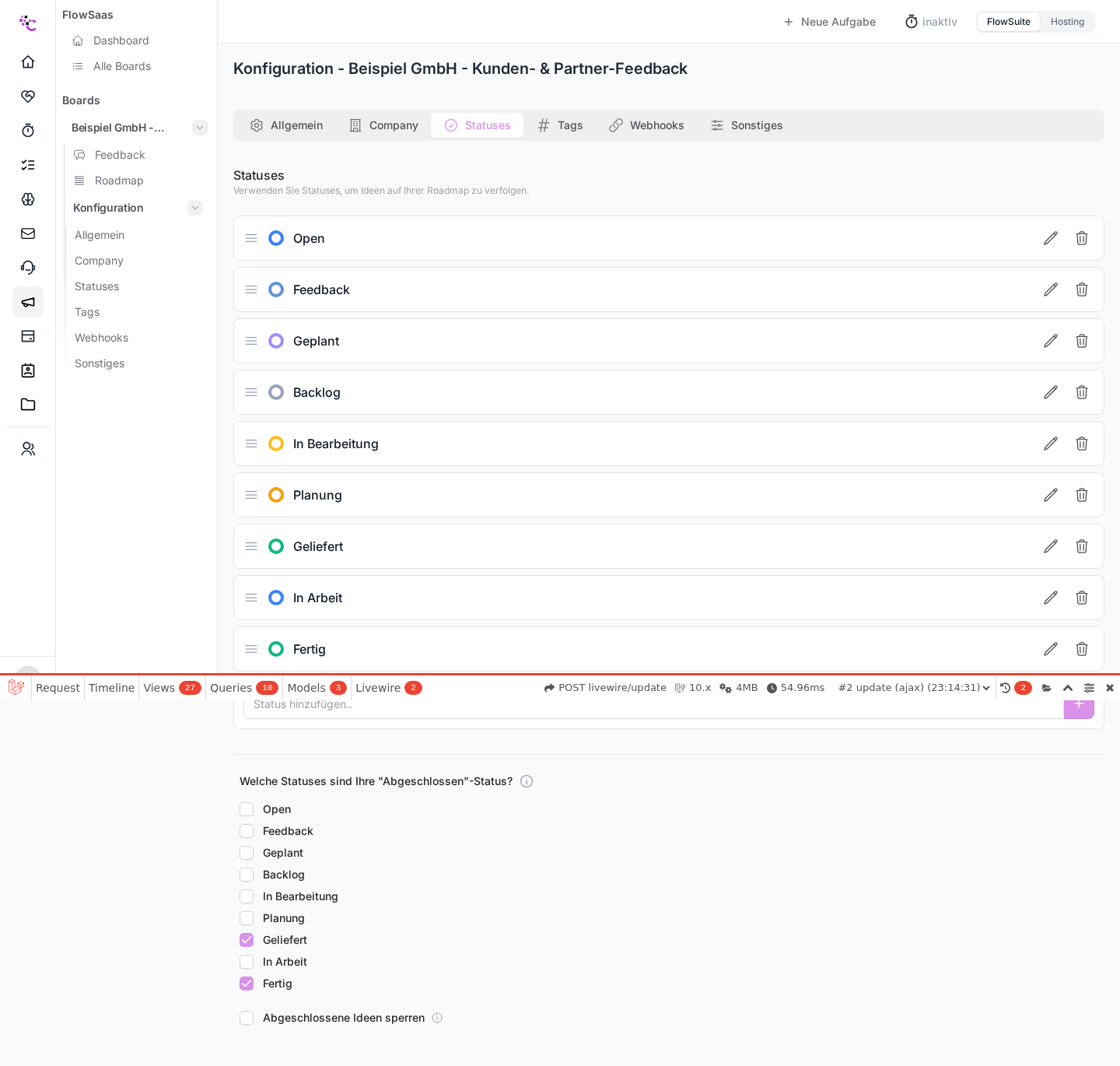Image resolution: width=1120 pixels, height=1066 pixels.
Task: Click the home icon in left rail
Action: tap(28, 61)
